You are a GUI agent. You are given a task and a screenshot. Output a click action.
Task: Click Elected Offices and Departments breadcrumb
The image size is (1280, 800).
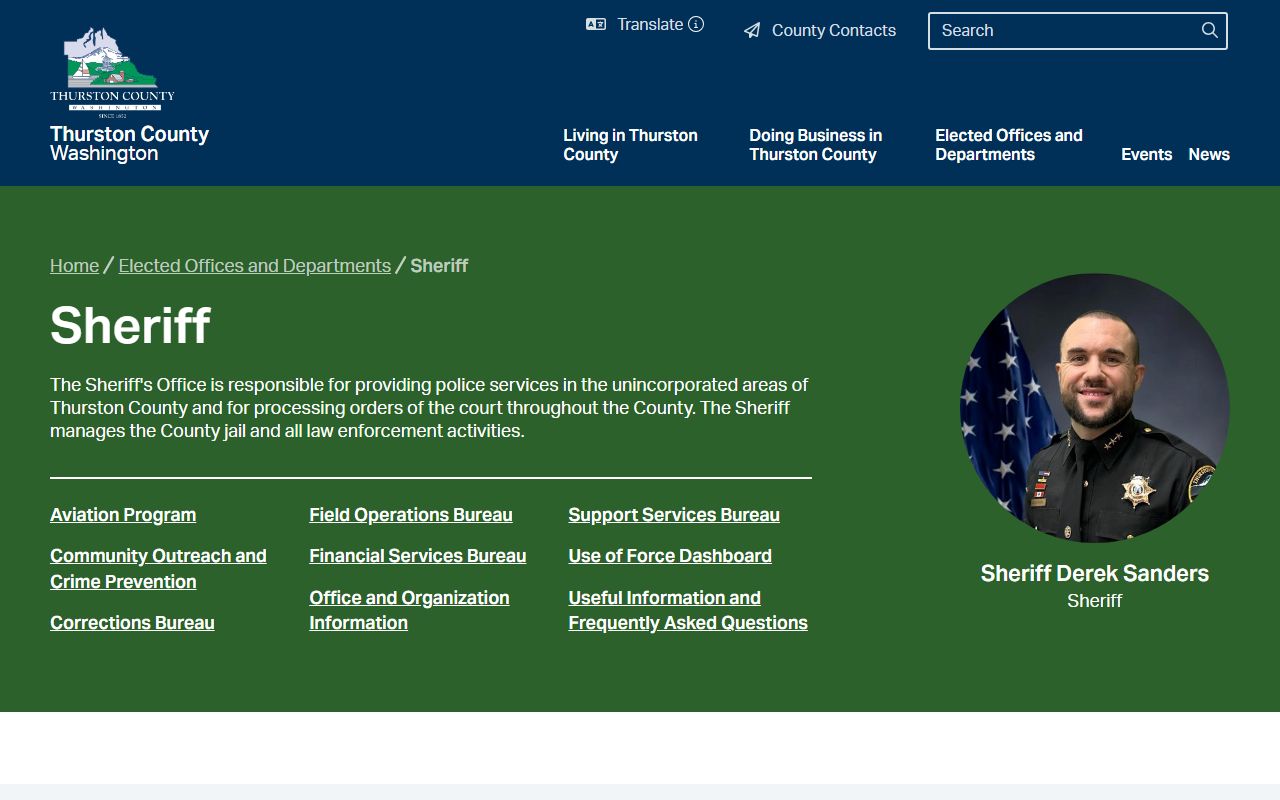point(254,266)
